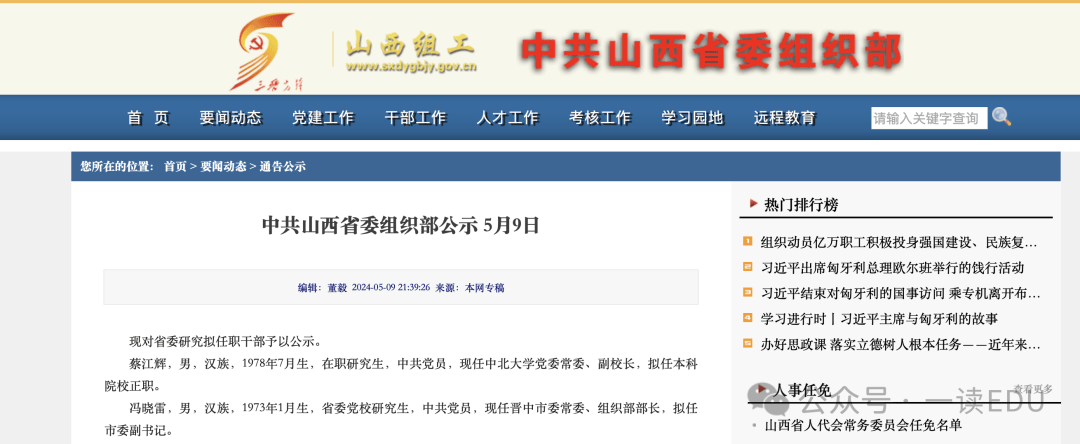
Task: Click the bullet icon beside 组织动员亿万职工
Action: tap(748, 242)
